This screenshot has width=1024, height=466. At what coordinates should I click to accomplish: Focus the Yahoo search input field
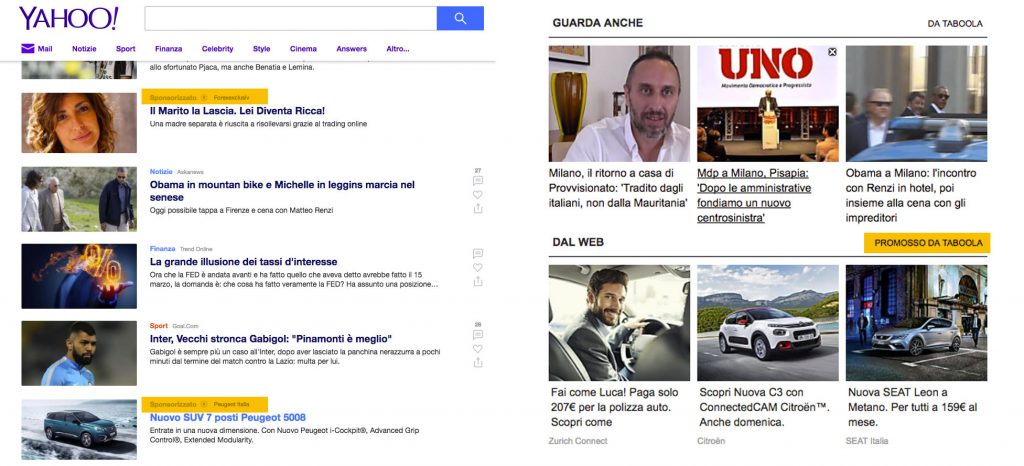pos(291,18)
